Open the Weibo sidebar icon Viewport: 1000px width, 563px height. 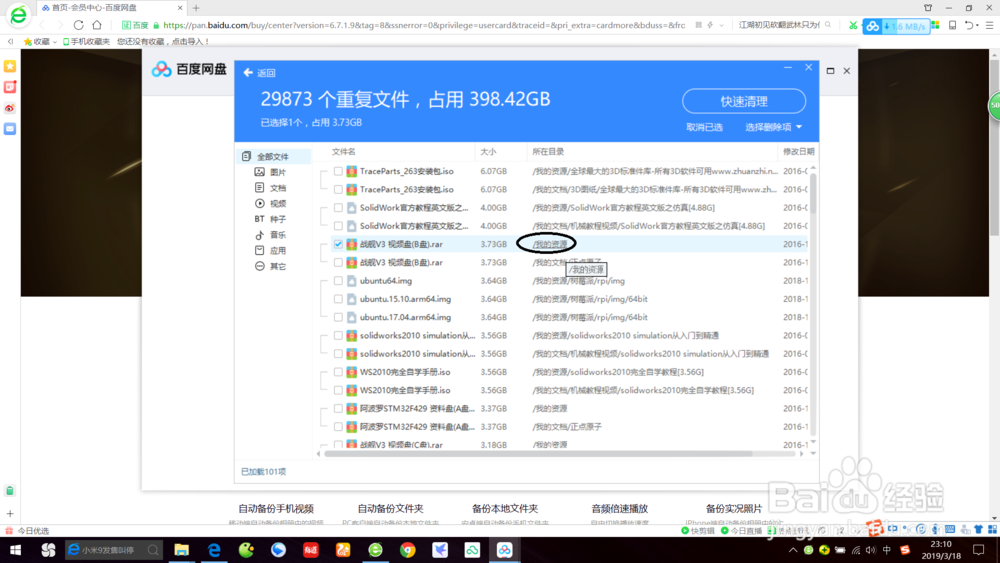click(x=10, y=108)
